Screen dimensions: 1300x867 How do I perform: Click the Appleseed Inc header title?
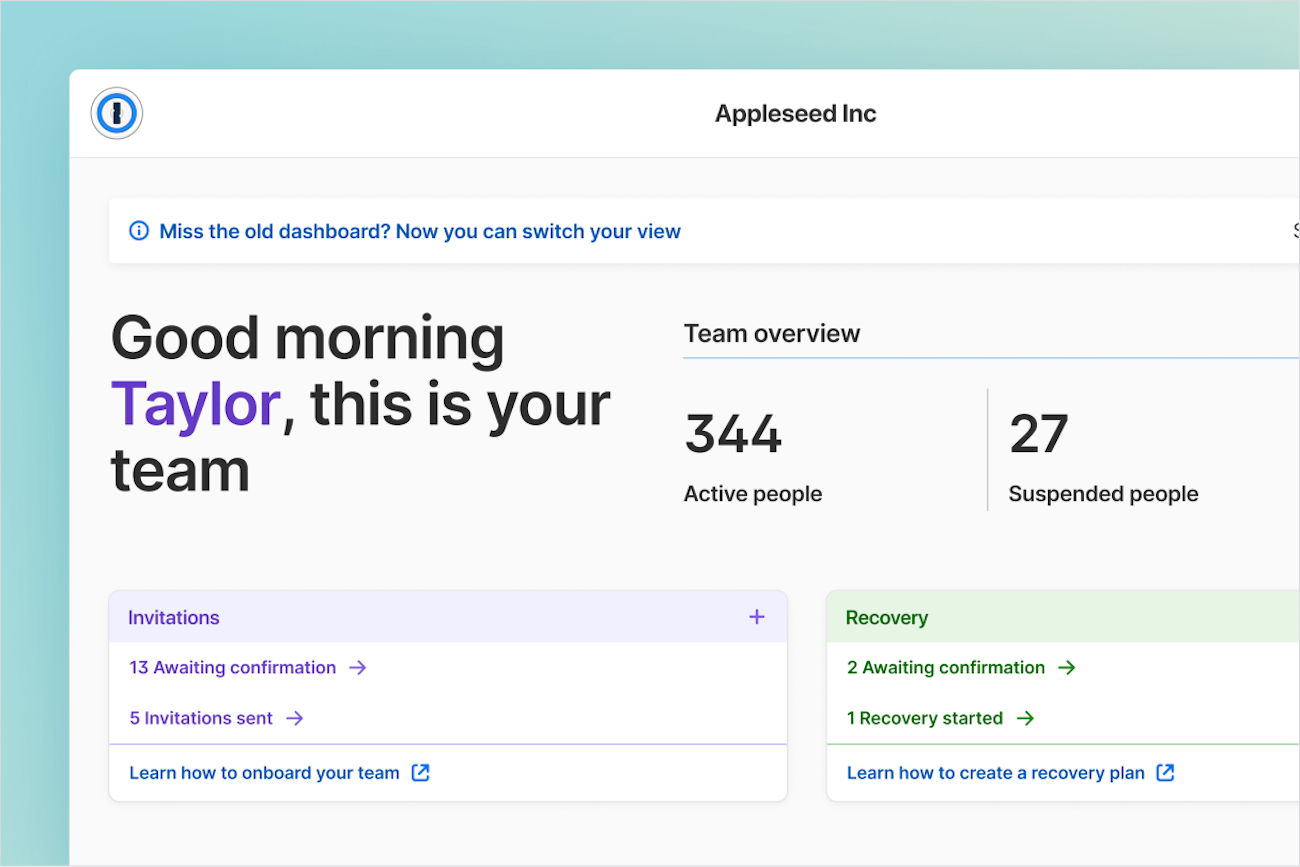[795, 113]
